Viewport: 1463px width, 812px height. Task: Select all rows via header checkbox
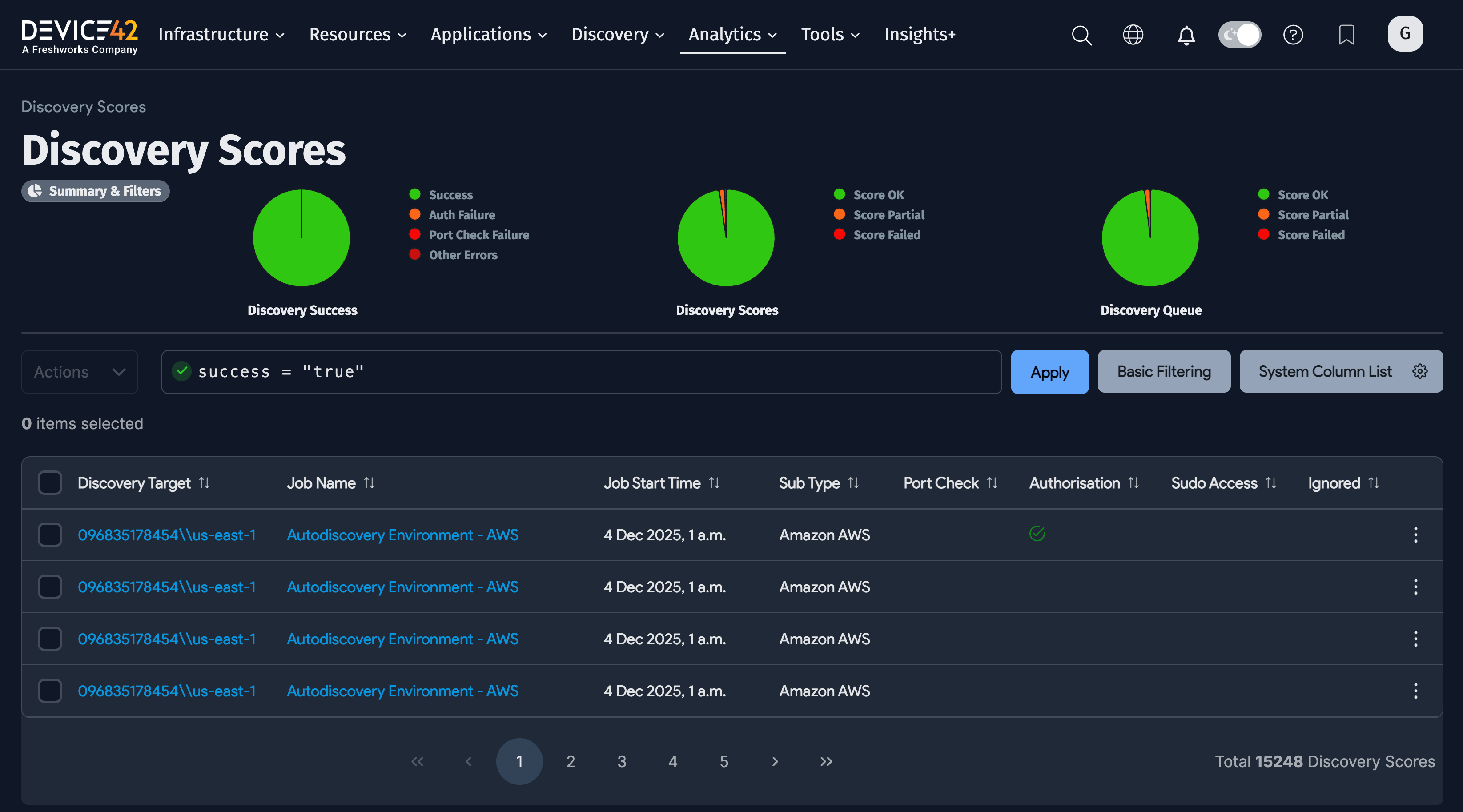[x=50, y=482]
